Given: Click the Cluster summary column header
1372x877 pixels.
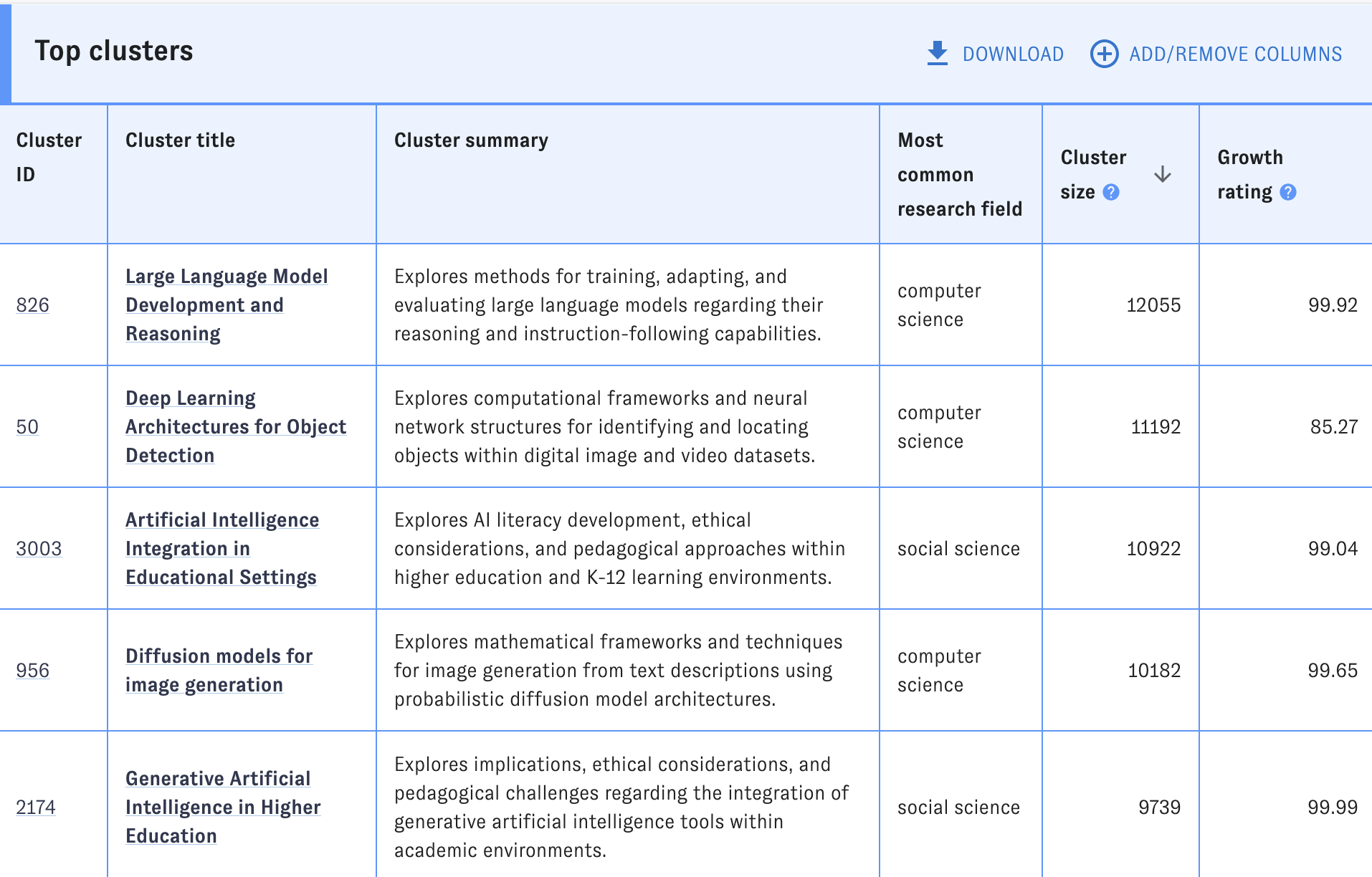Looking at the screenshot, I should [x=470, y=140].
